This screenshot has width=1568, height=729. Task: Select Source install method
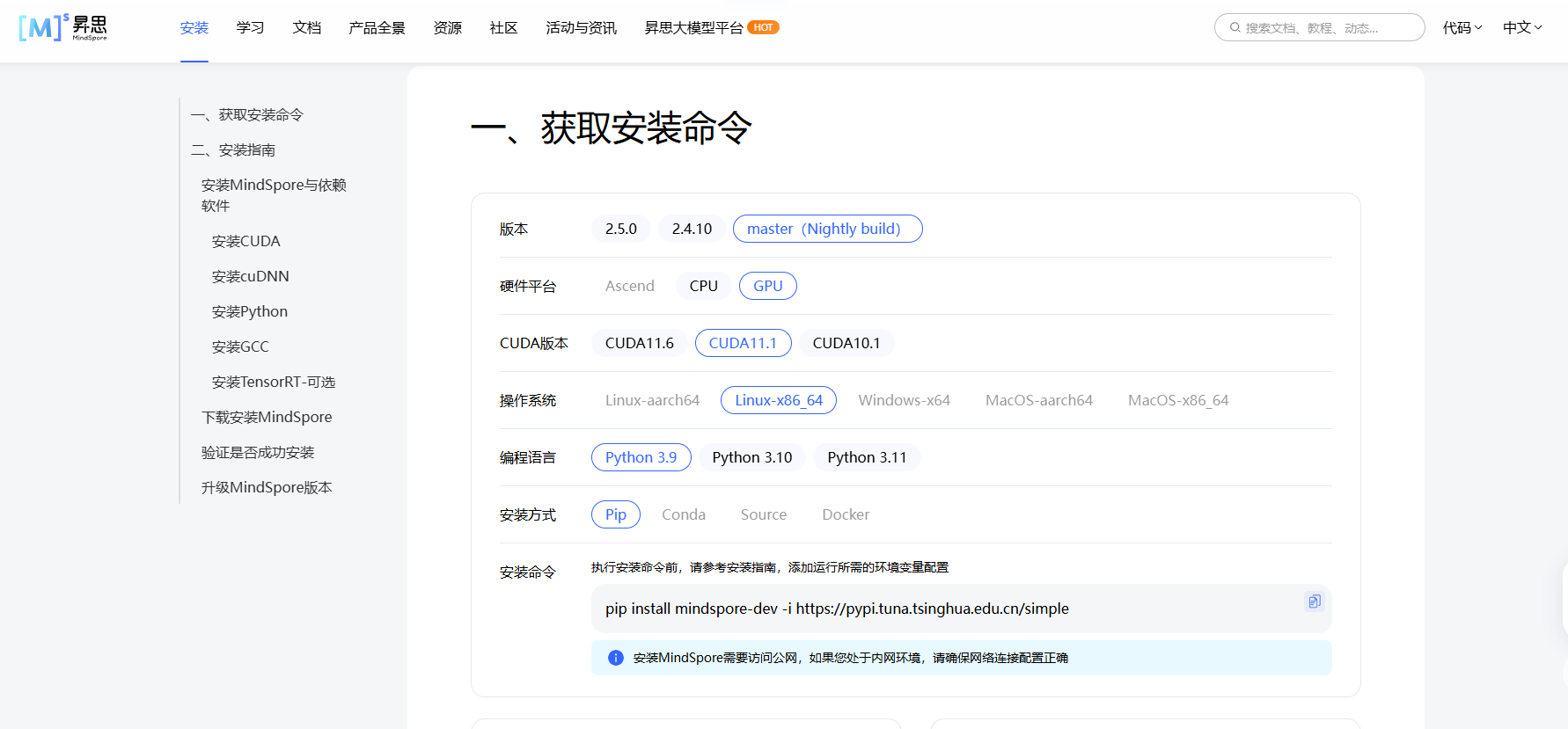coord(764,514)
